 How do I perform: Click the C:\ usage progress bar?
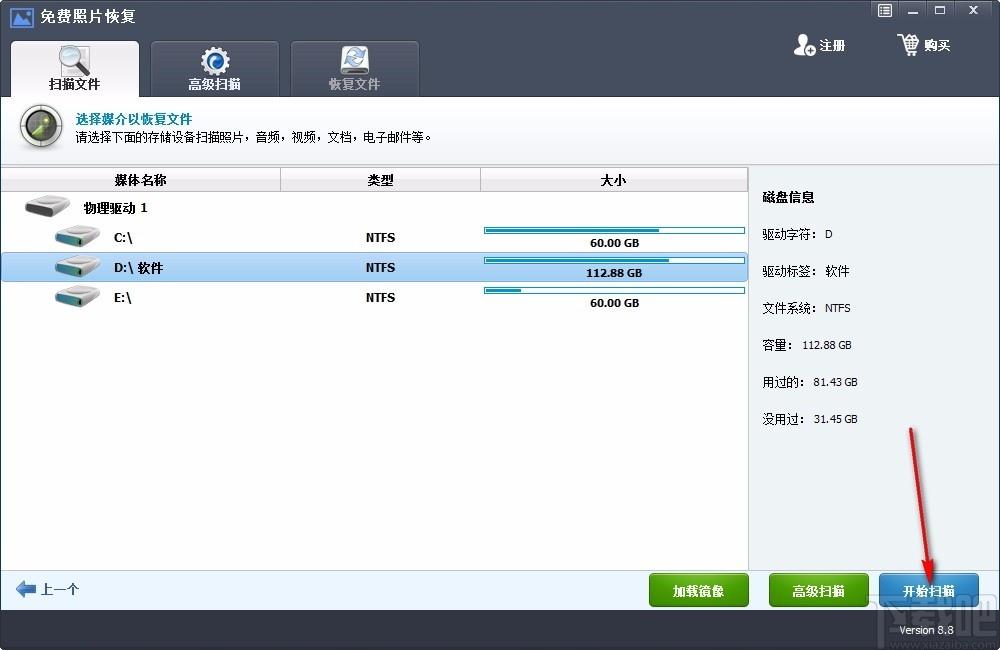pyautogui.click(x=614, y=230)
